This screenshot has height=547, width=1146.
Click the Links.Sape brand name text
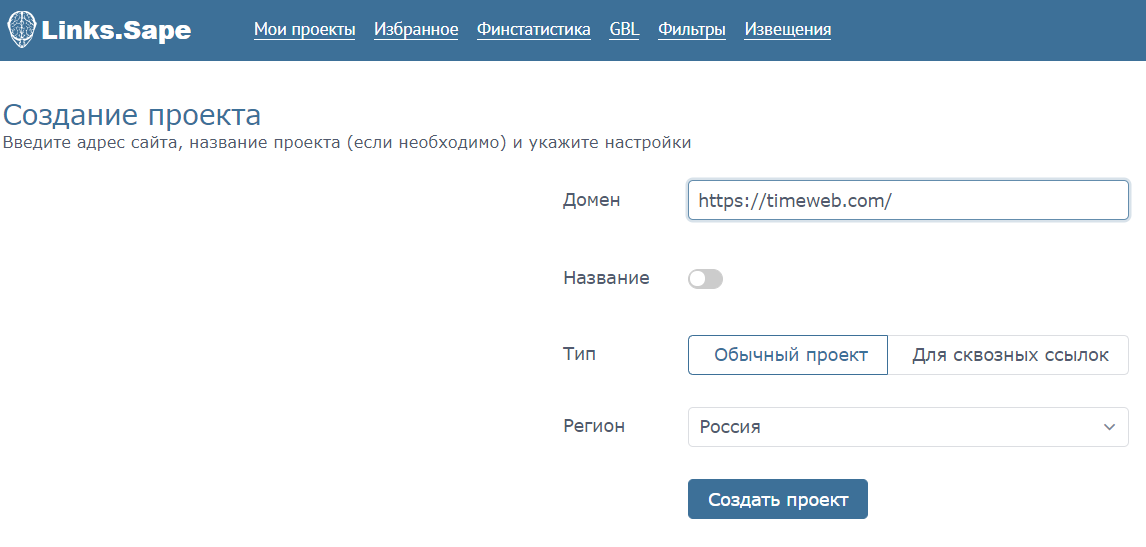[116, 31]
